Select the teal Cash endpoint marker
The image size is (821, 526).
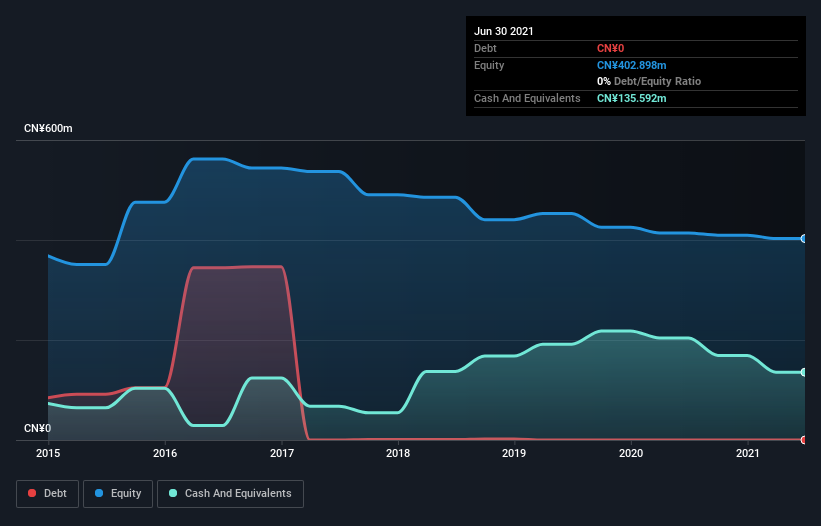click(x=803, y=372)
